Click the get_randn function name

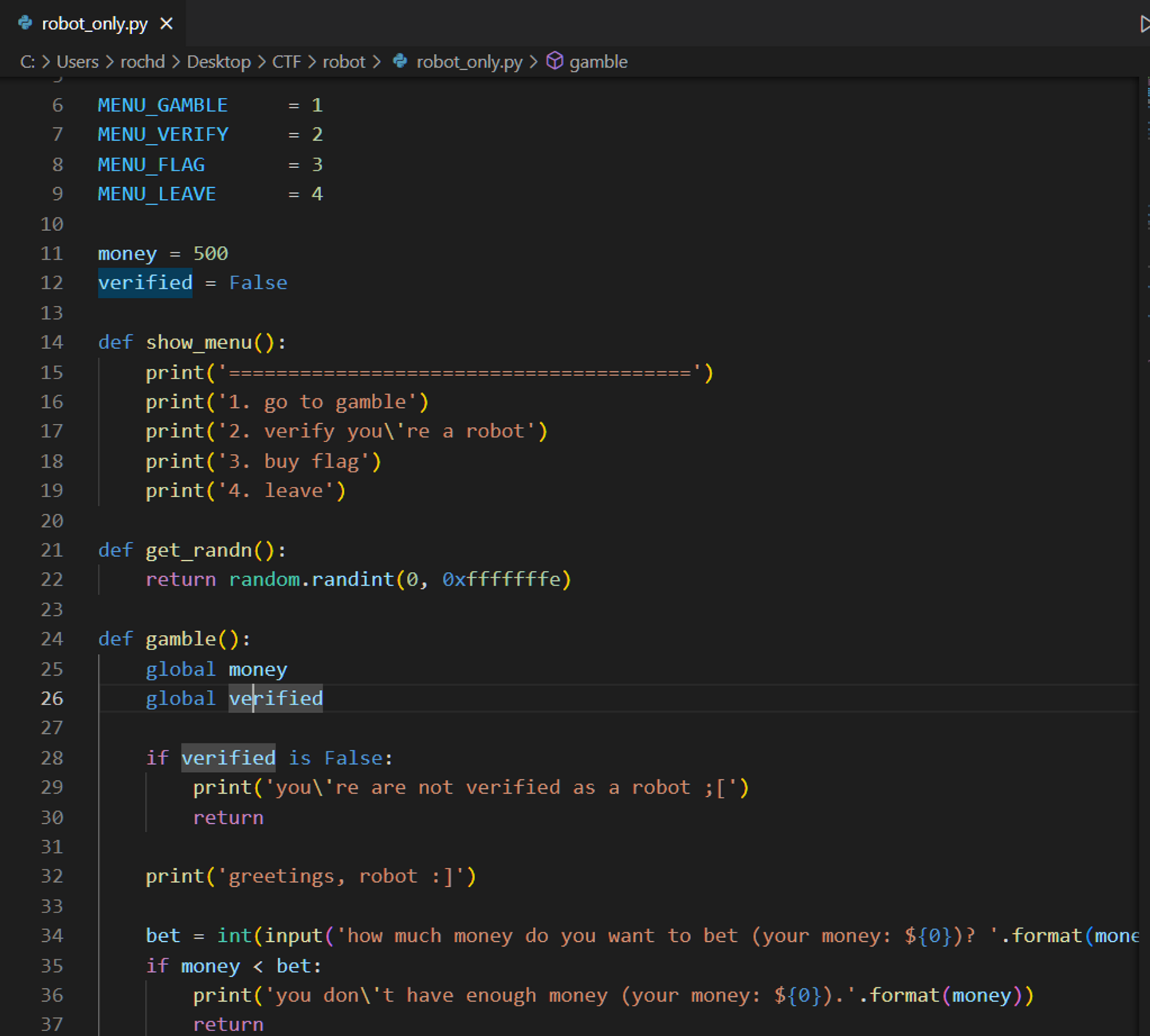(x=199, y=550)
